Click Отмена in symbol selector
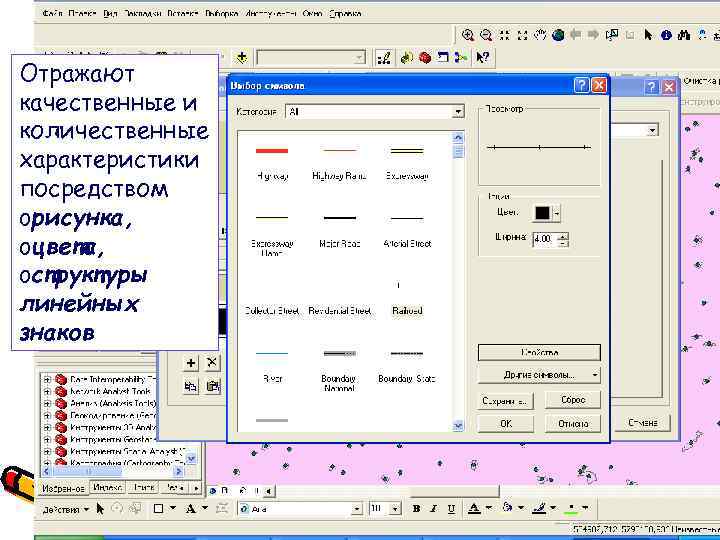The image size is (720, 540). [573, 424]
